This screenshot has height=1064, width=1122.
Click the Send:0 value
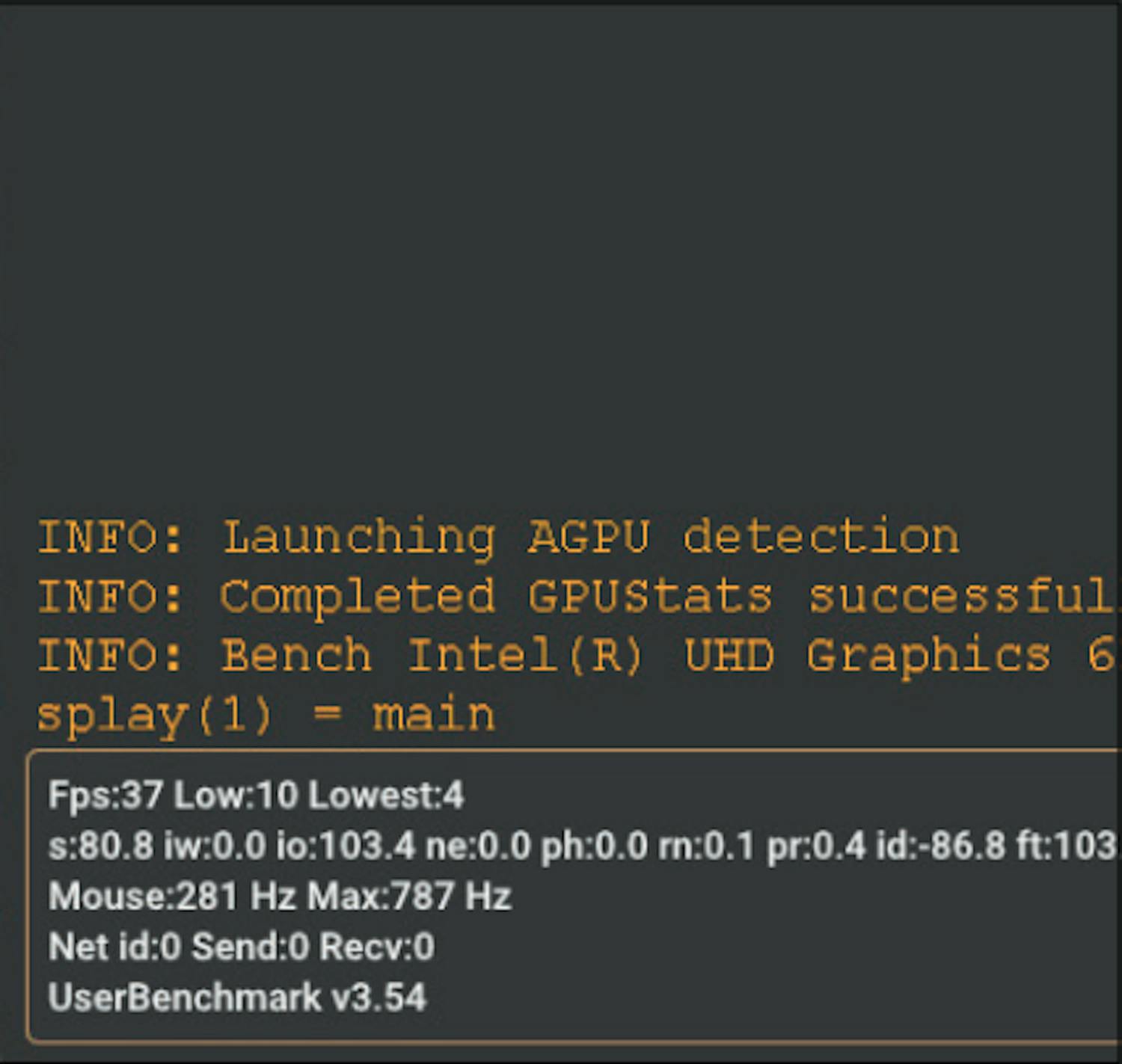click(x=251, y=947)
